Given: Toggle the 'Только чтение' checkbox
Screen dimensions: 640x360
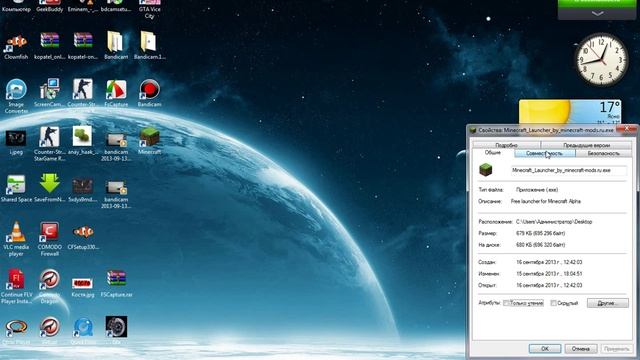Looking at the screenshot, I should tap(506, 303).
